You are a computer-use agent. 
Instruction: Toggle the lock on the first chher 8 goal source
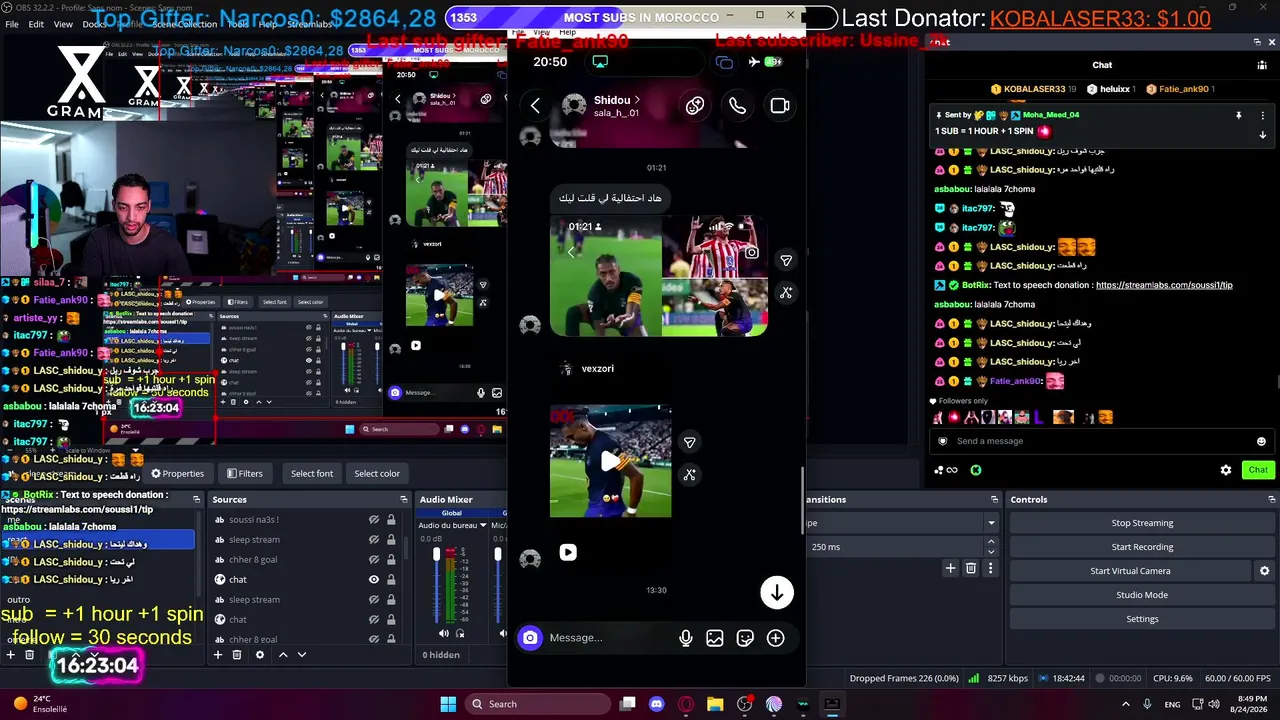point(391,560)
